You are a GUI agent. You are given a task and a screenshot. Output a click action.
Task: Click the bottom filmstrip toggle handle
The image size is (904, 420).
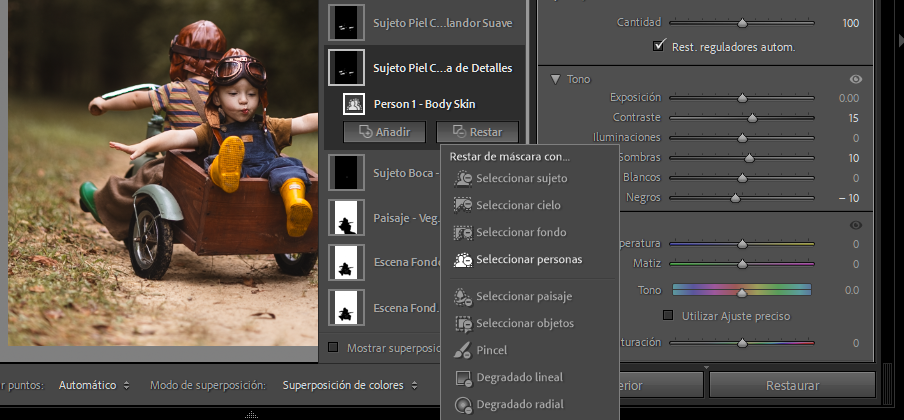[251, 415]
